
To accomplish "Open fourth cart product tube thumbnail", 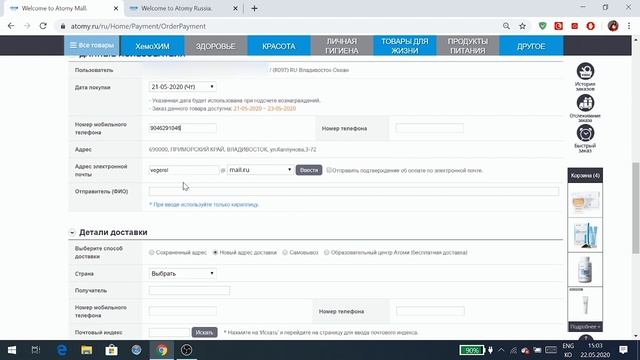I will pyautogui.click(x=585, y=304).
